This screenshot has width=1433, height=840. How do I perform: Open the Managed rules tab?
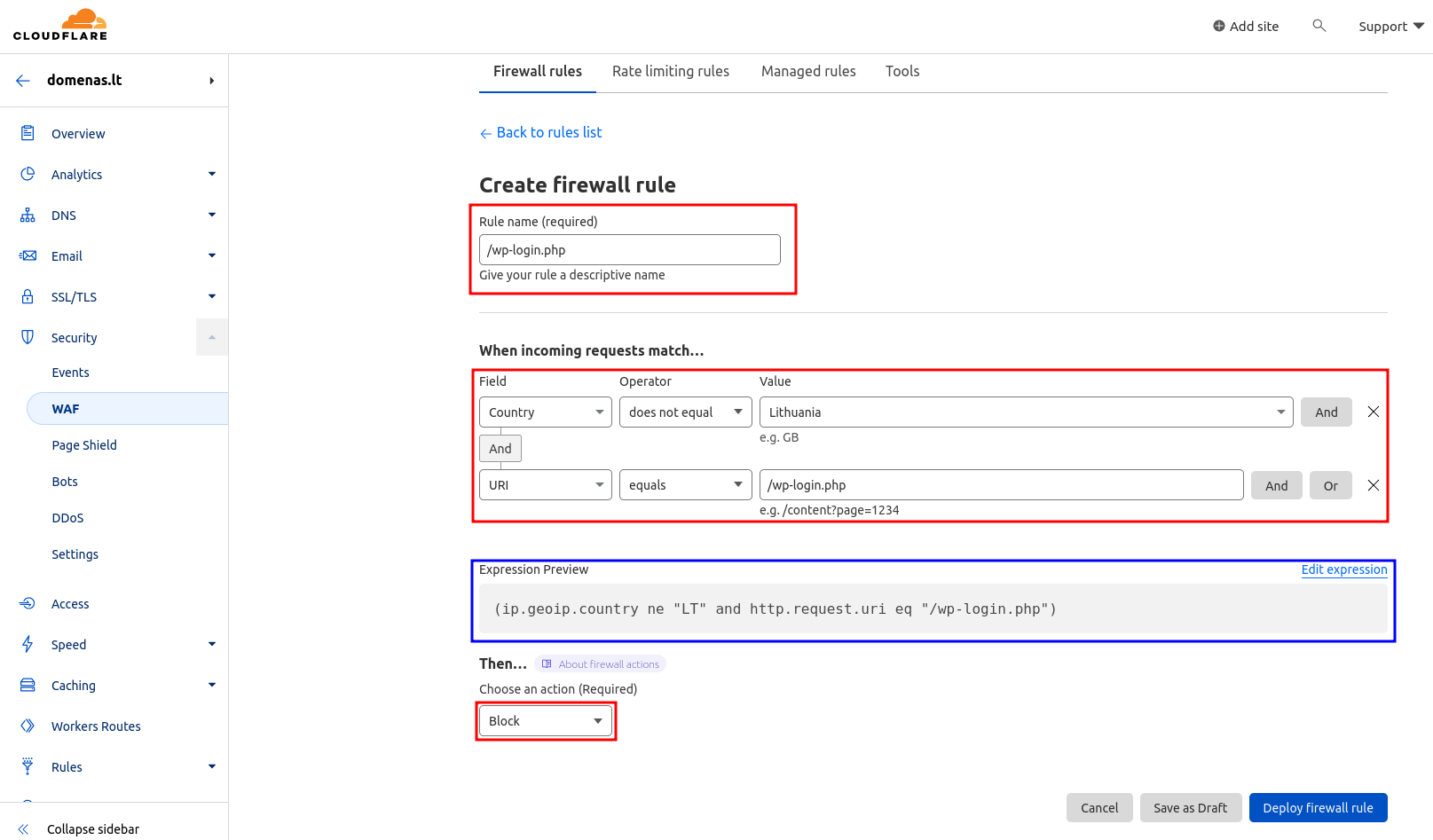pyautogui.click(x=807, y=71)
